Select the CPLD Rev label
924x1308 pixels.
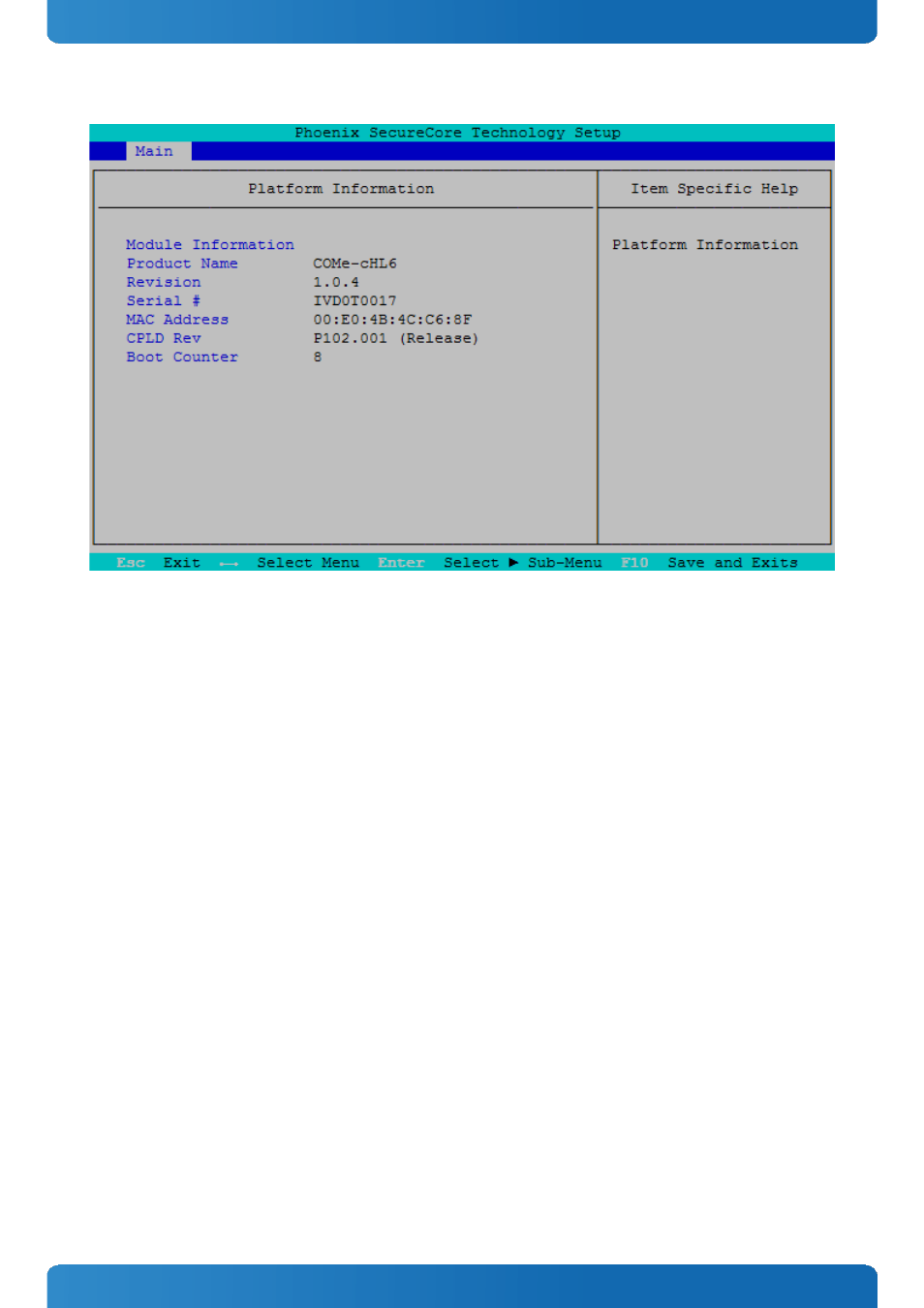[164, 338]
